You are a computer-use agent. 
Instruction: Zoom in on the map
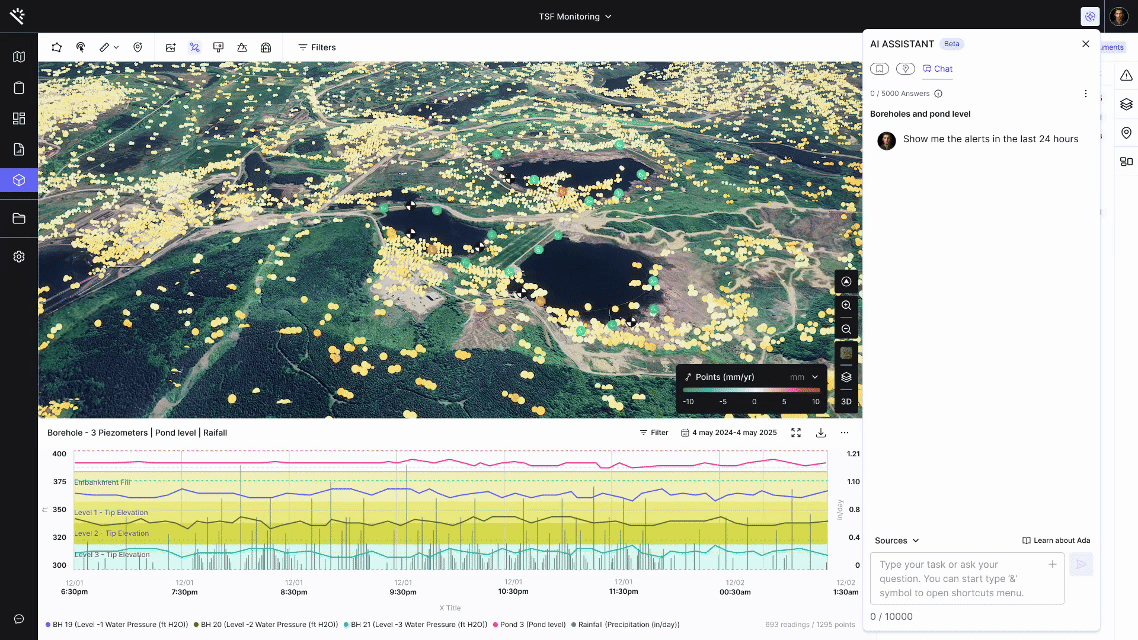point(846,305)
